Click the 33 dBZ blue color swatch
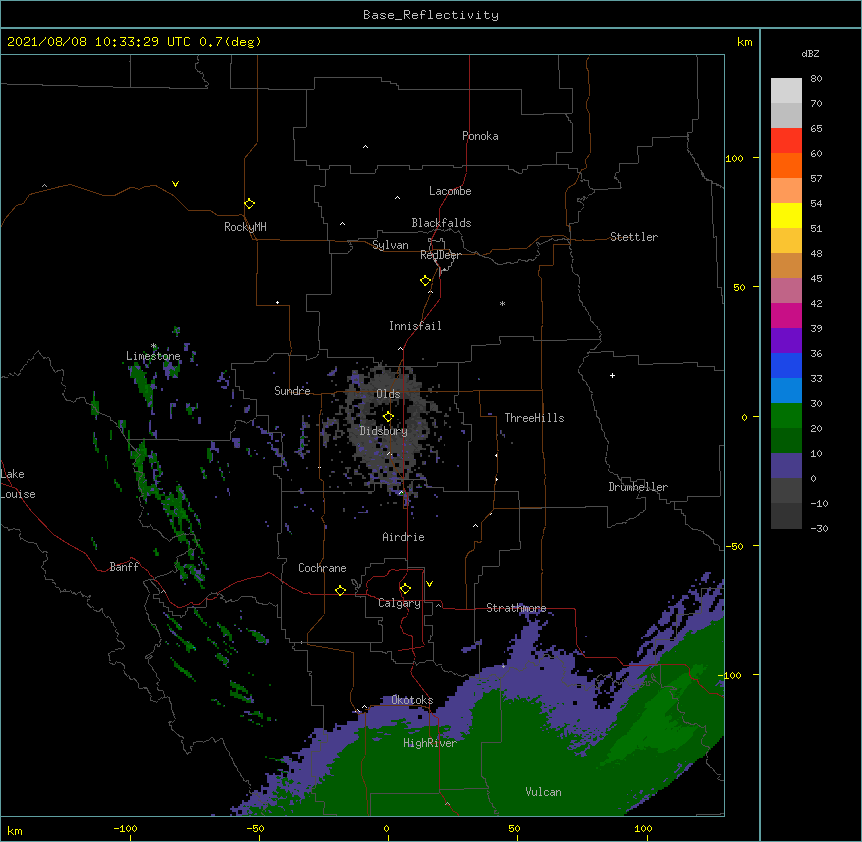The height and width of the screenshot is (842, 862). click(x=786, y=365)
